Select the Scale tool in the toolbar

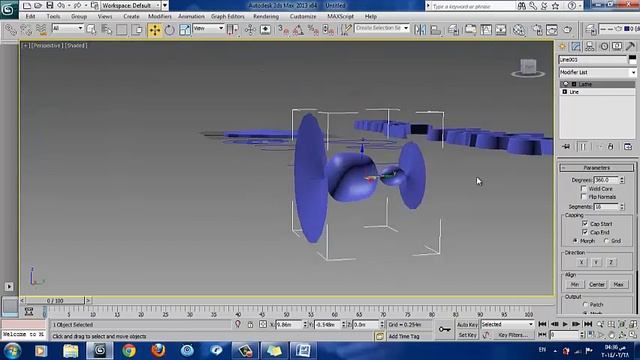point(184,30)
